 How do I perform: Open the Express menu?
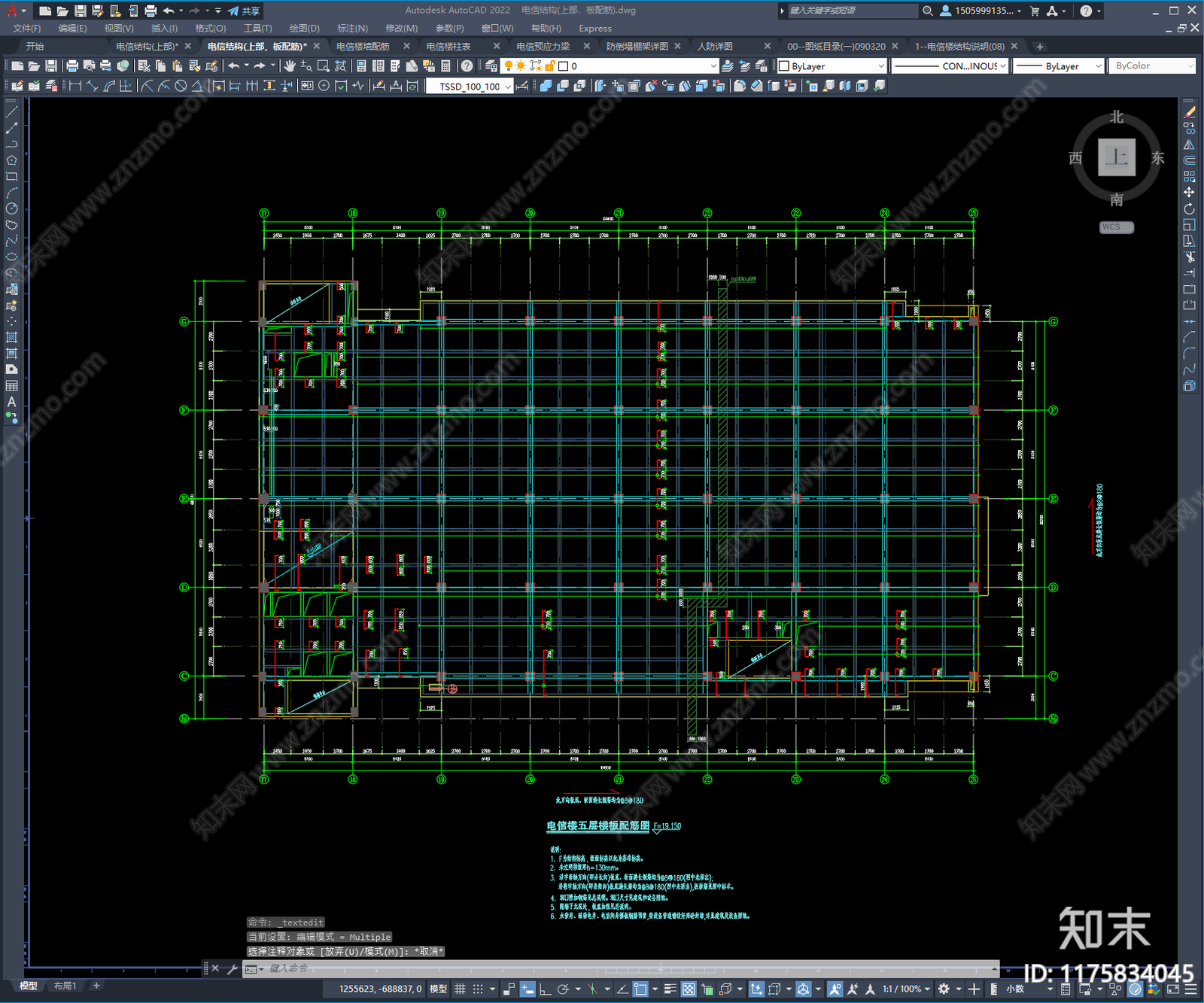click(x=595, y=28)
